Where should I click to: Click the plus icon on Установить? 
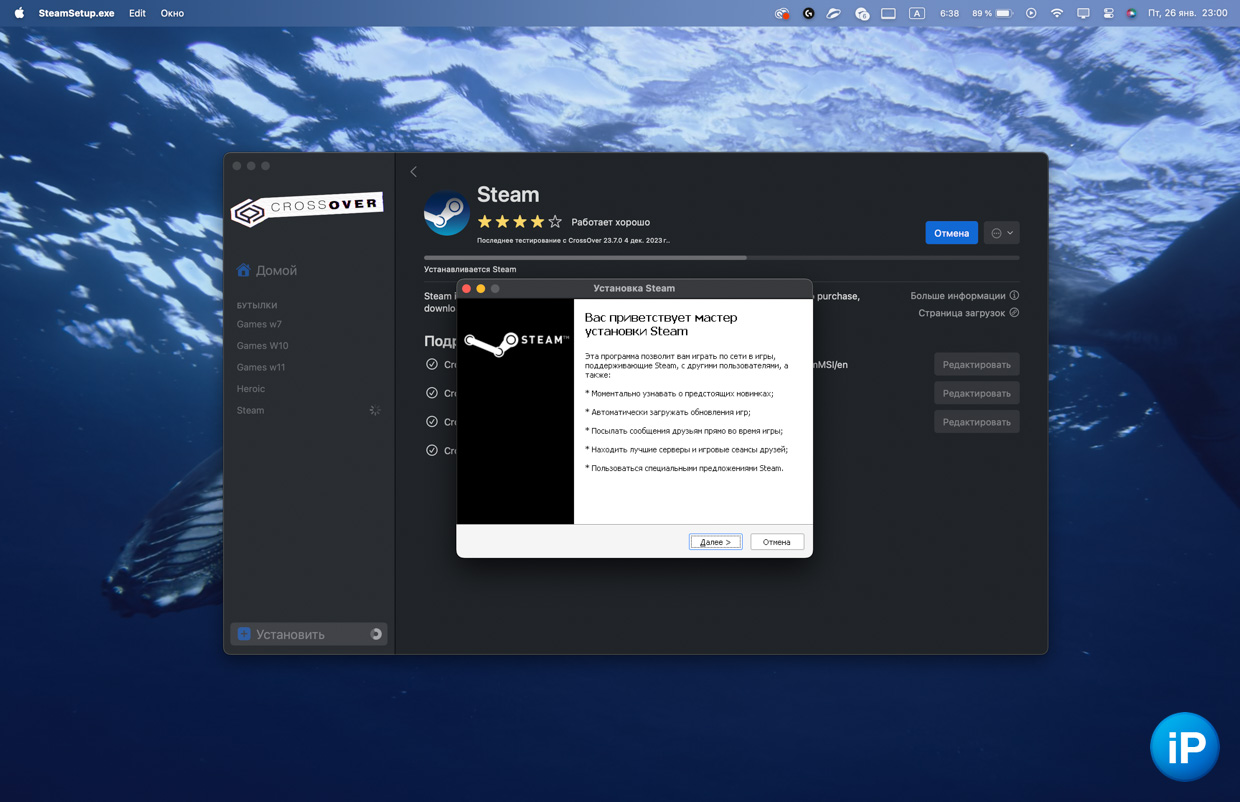(x=244, y=634)
